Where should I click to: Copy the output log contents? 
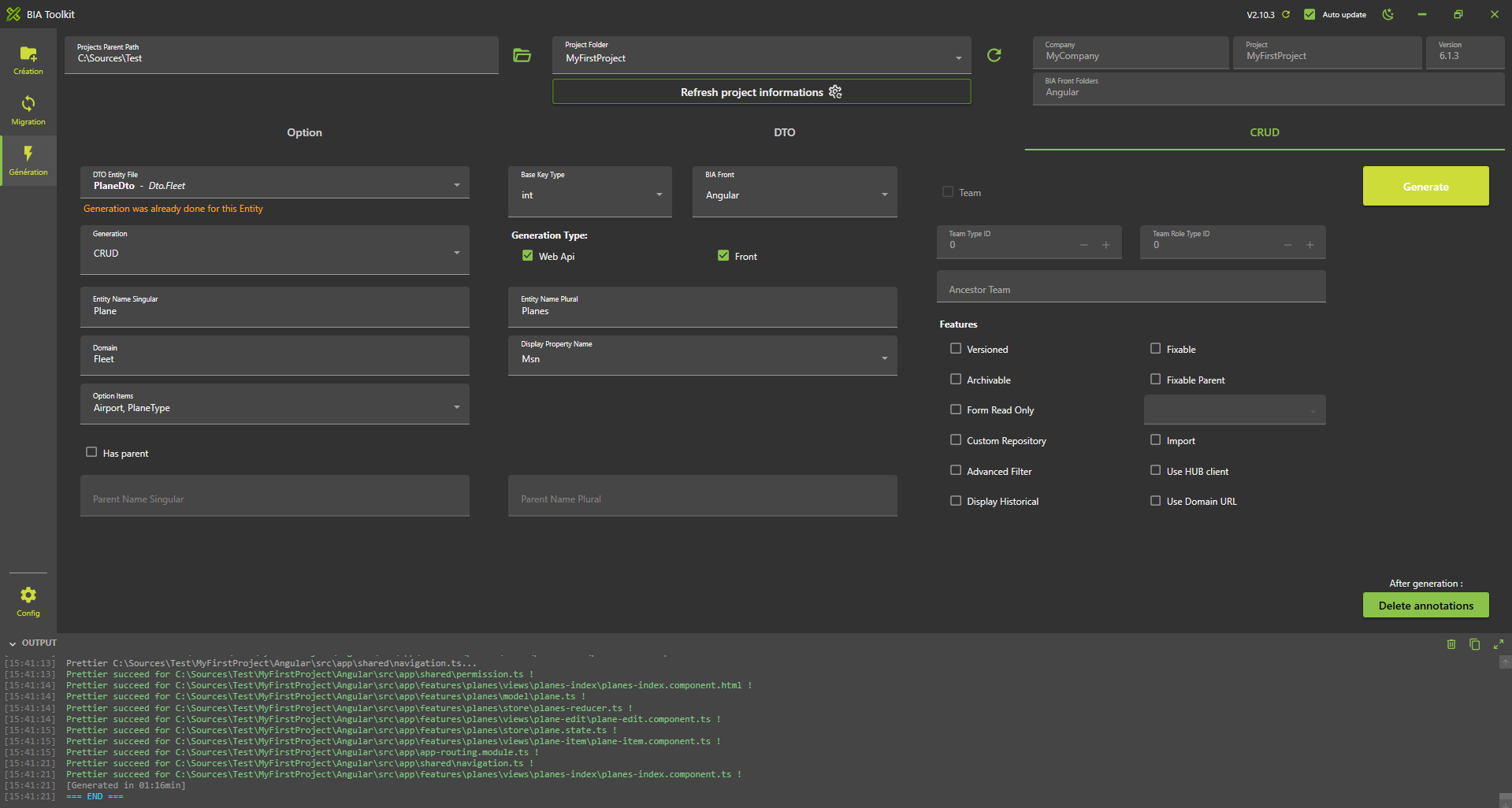pyautogui.click(x=1475, y=644)
